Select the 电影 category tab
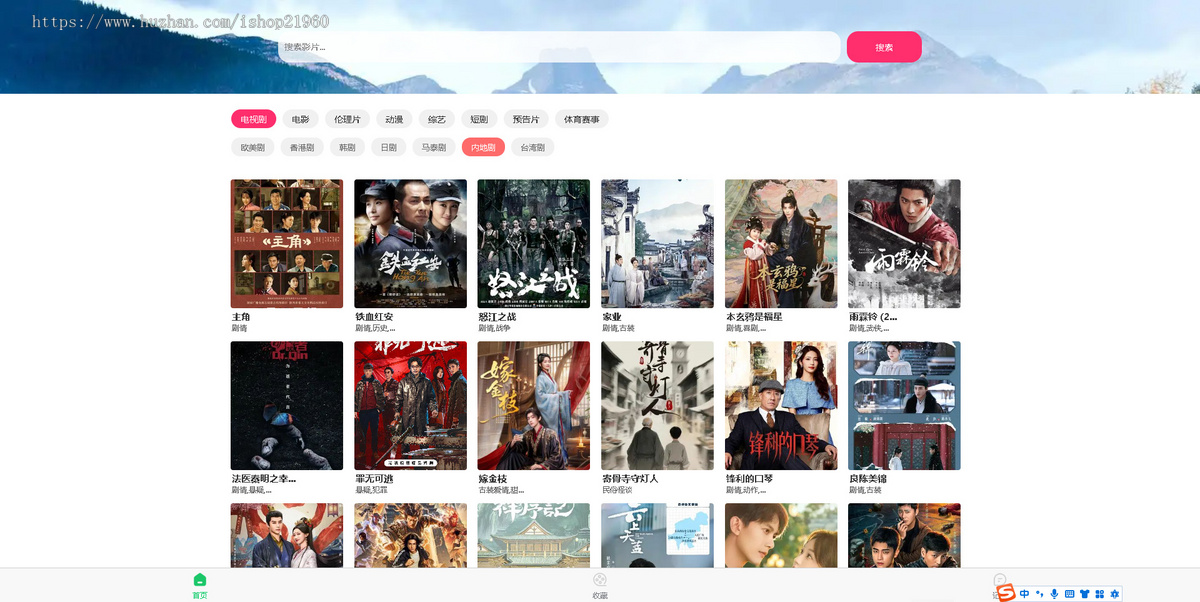The width and height of the screenshot is (1200, 602). (301, 119)
